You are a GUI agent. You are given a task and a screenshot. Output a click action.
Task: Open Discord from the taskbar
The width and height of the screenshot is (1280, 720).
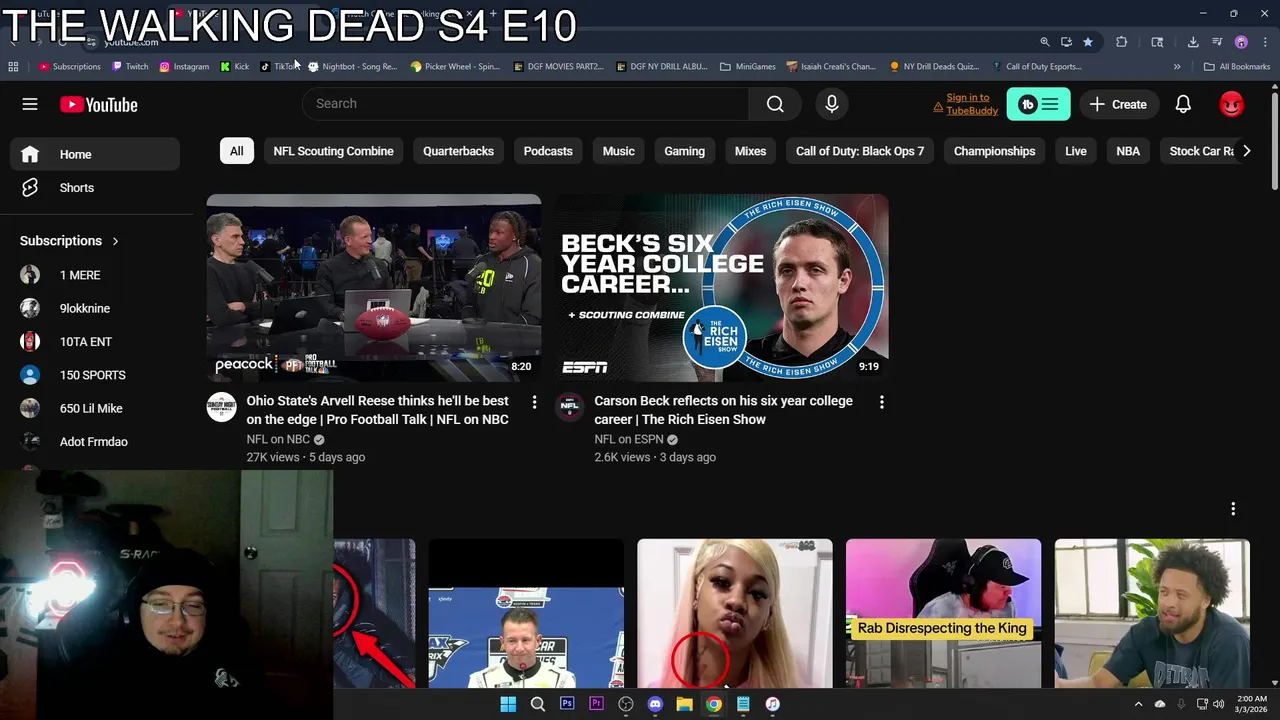click(x=655, y=704)
